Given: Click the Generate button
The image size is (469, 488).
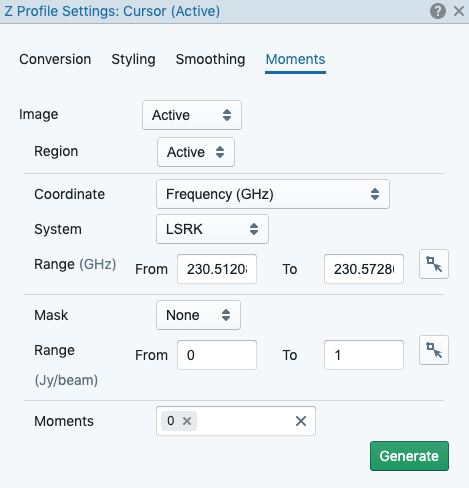Looking at the screenshot, I should click(409, 456).
